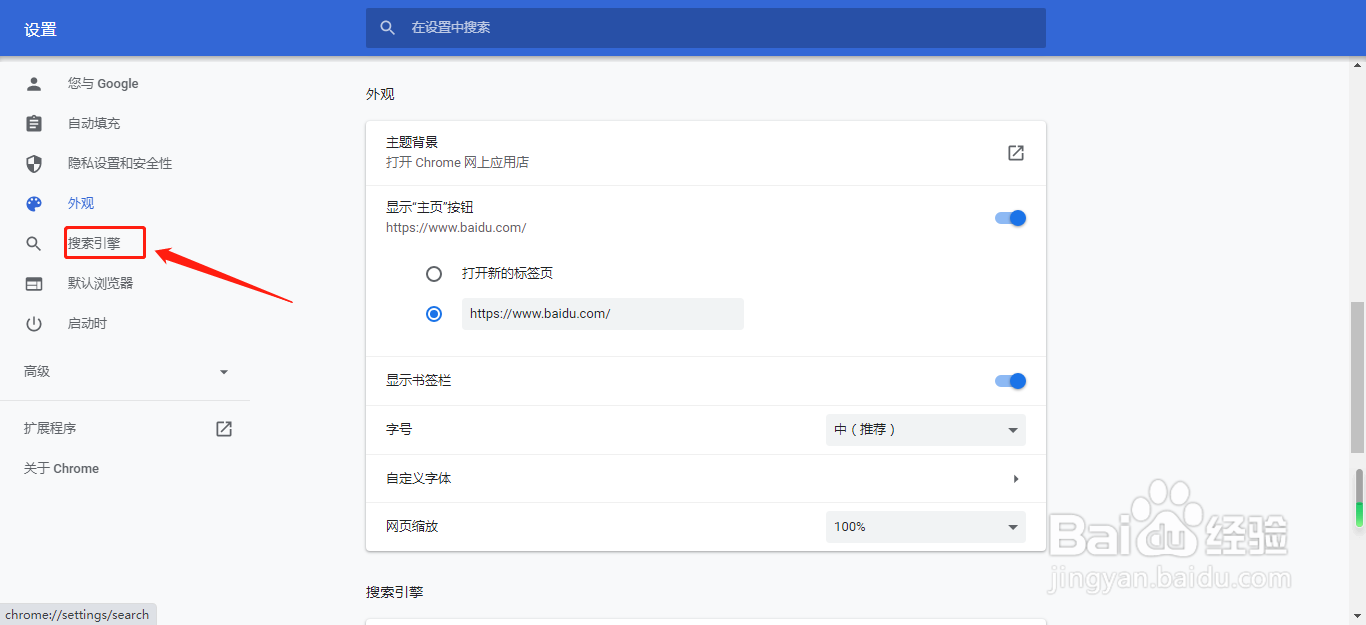Viewport: 1366px width, 625px height.
Task: Click the person icon beside 您与 Google
Action: [34, 84]
